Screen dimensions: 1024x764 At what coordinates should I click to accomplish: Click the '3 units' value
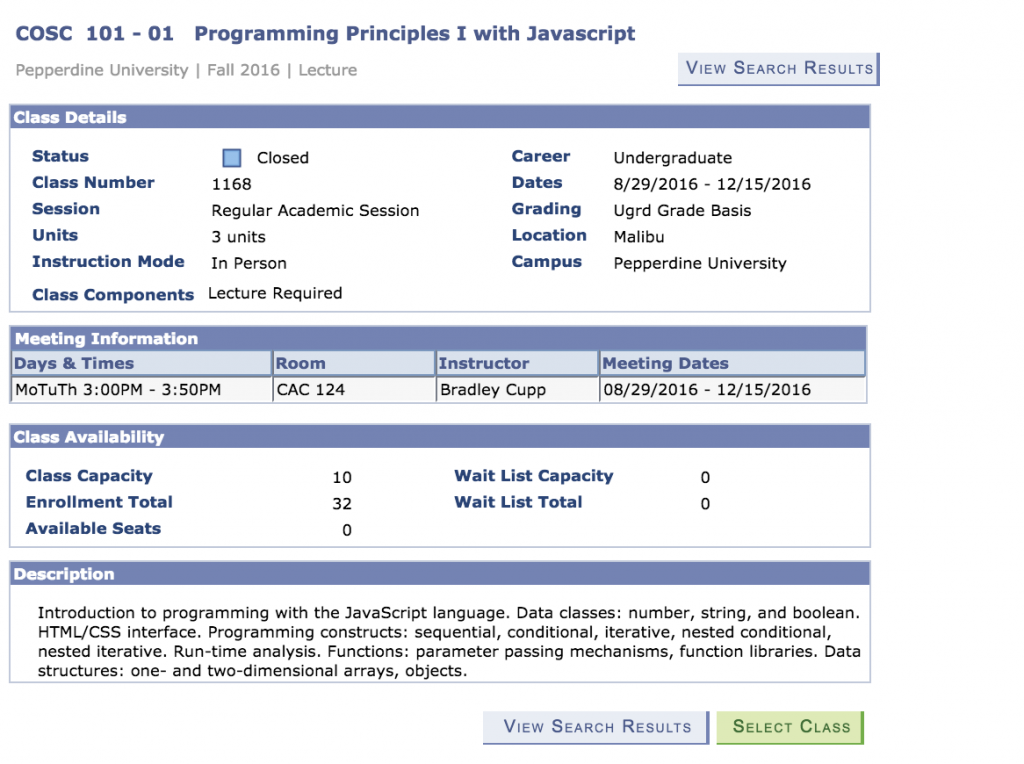(x=238, y=237)
